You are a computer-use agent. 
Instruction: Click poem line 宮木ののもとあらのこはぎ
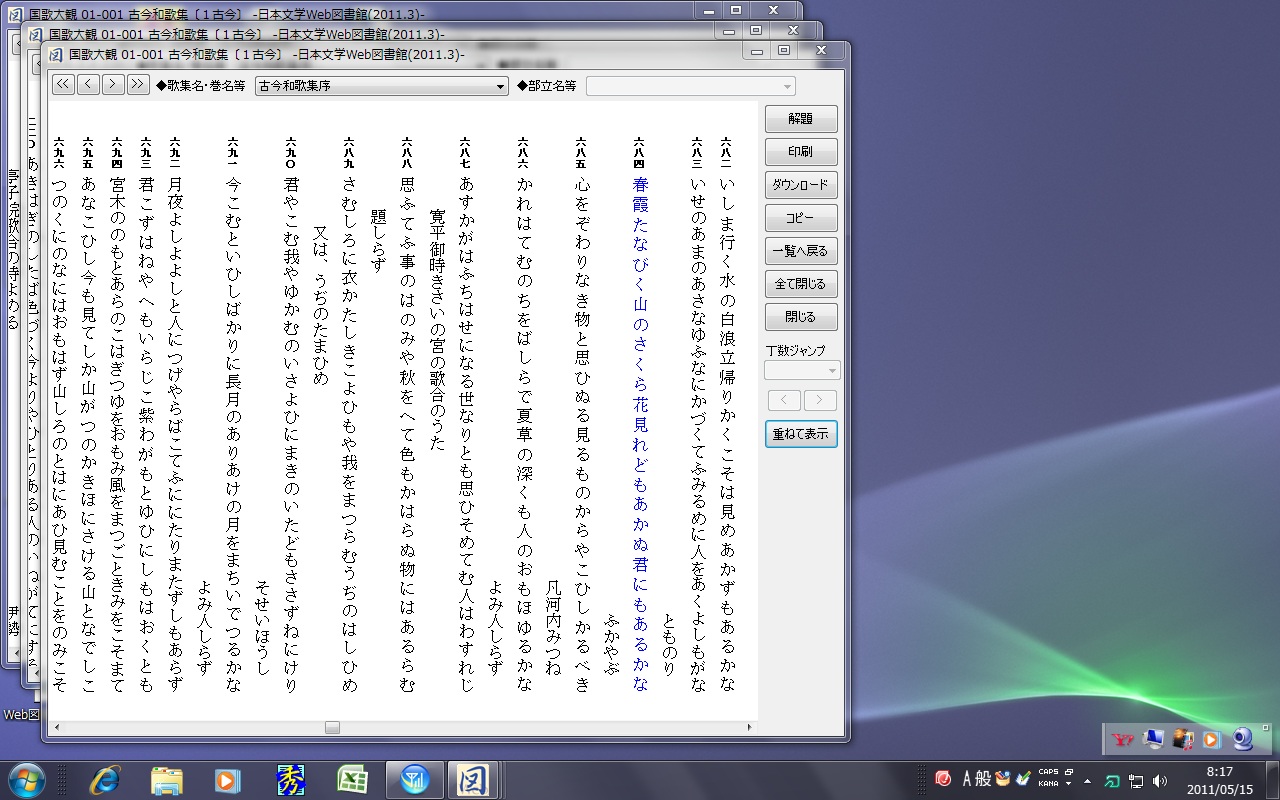pos(117,434)
